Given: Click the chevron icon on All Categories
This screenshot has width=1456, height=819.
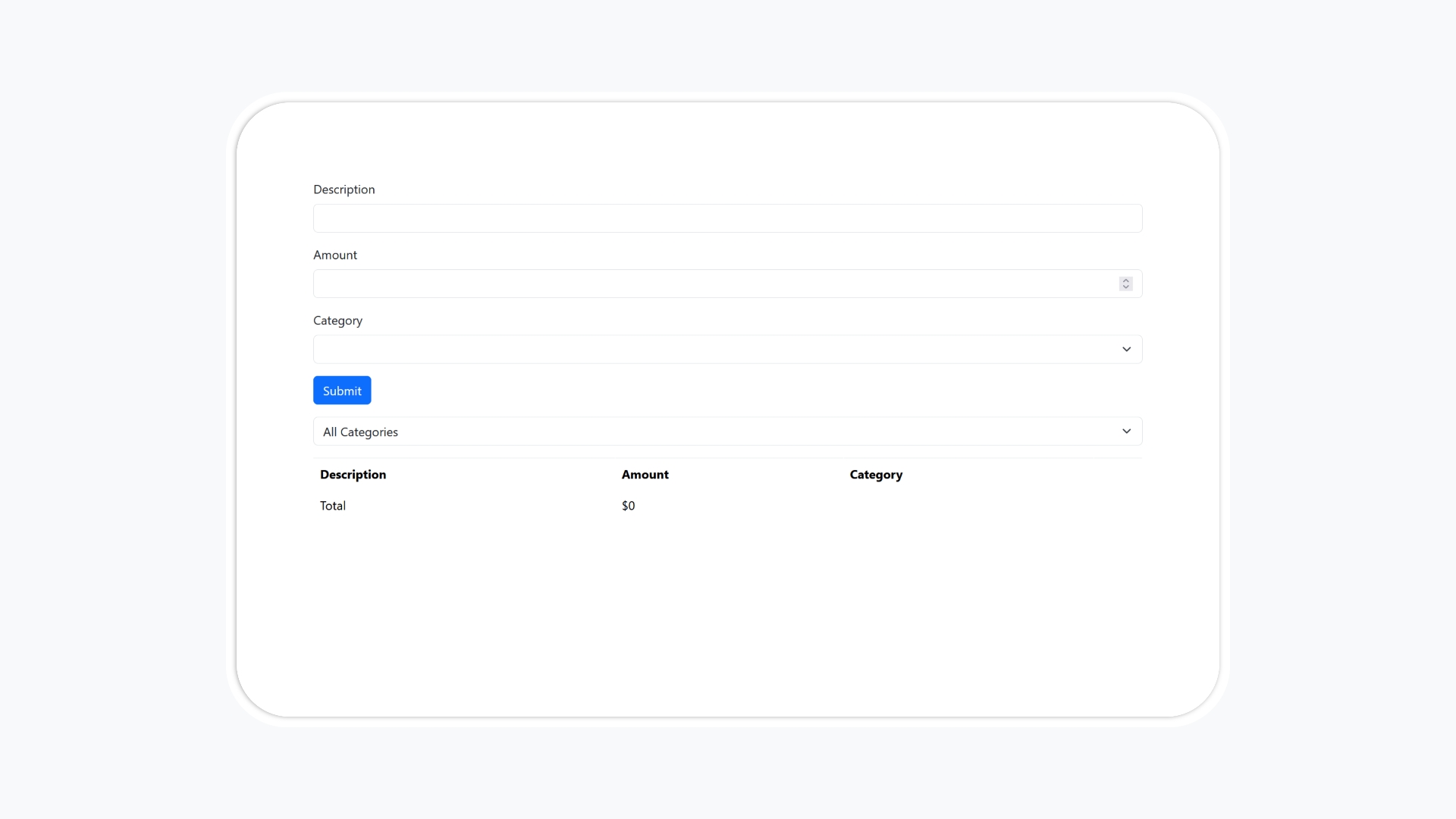Looking at the screenshot, I should point(1127,431).
